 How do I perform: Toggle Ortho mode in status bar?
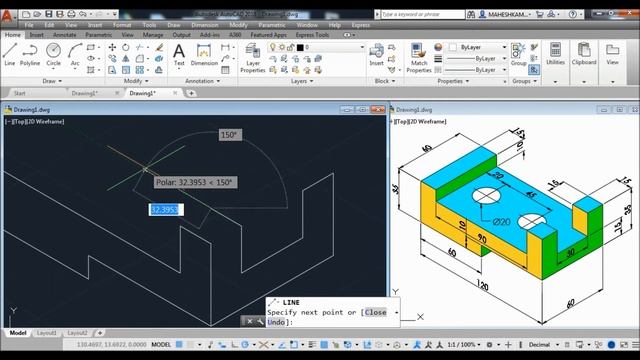tap(234, 345)
